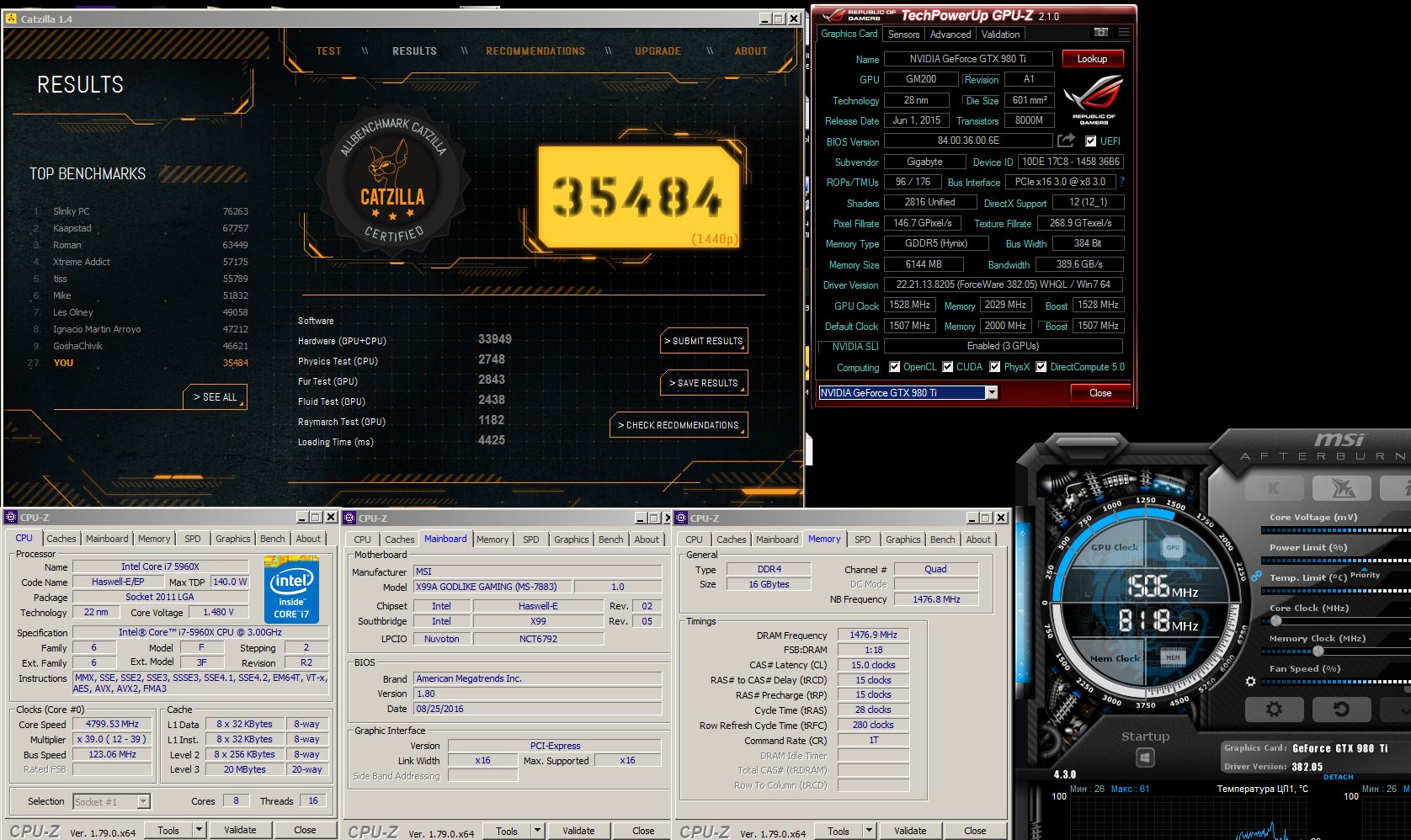Click Validate in the Memory CPU-Z window

910,831
